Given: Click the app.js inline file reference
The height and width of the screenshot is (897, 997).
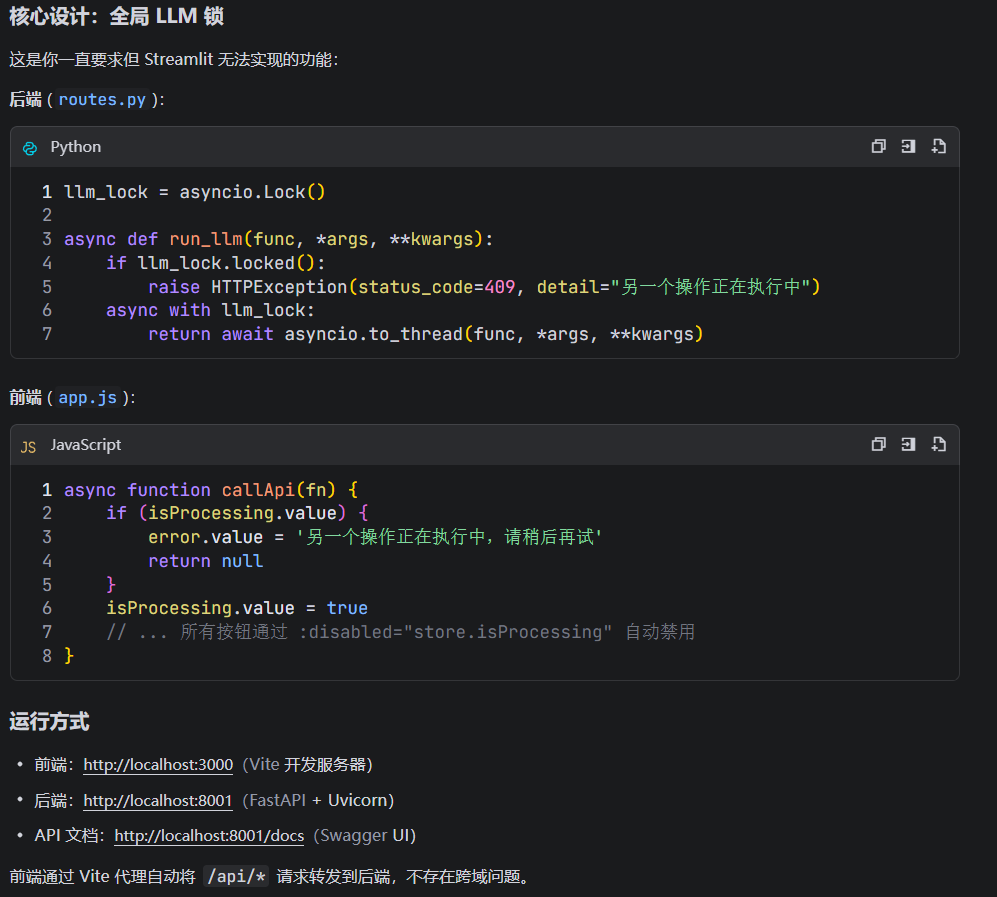Looking at the screenshot, I should tap(88, 397).
